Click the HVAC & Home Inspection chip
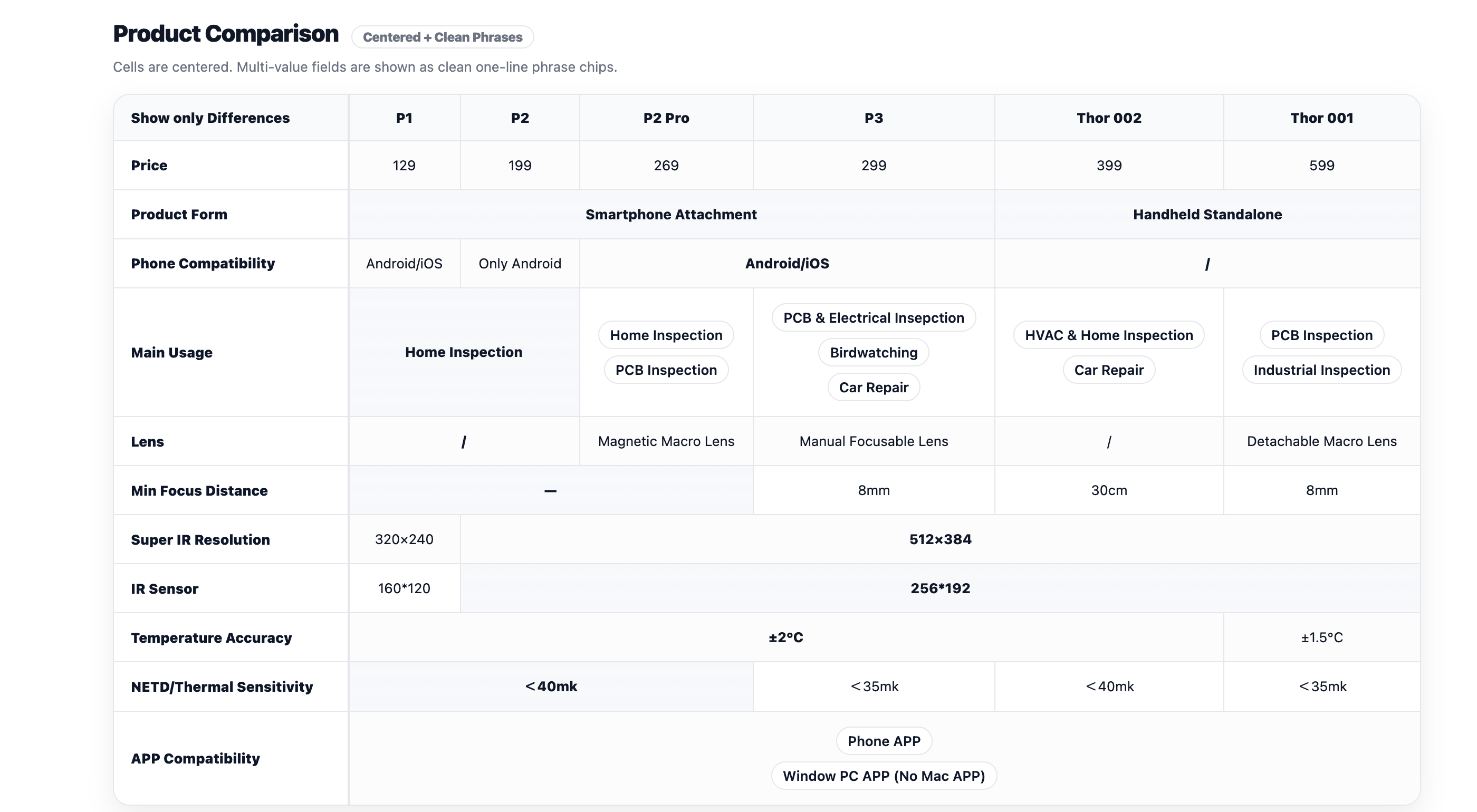The image size is (1477, 812). click(x=1108, y=335)
